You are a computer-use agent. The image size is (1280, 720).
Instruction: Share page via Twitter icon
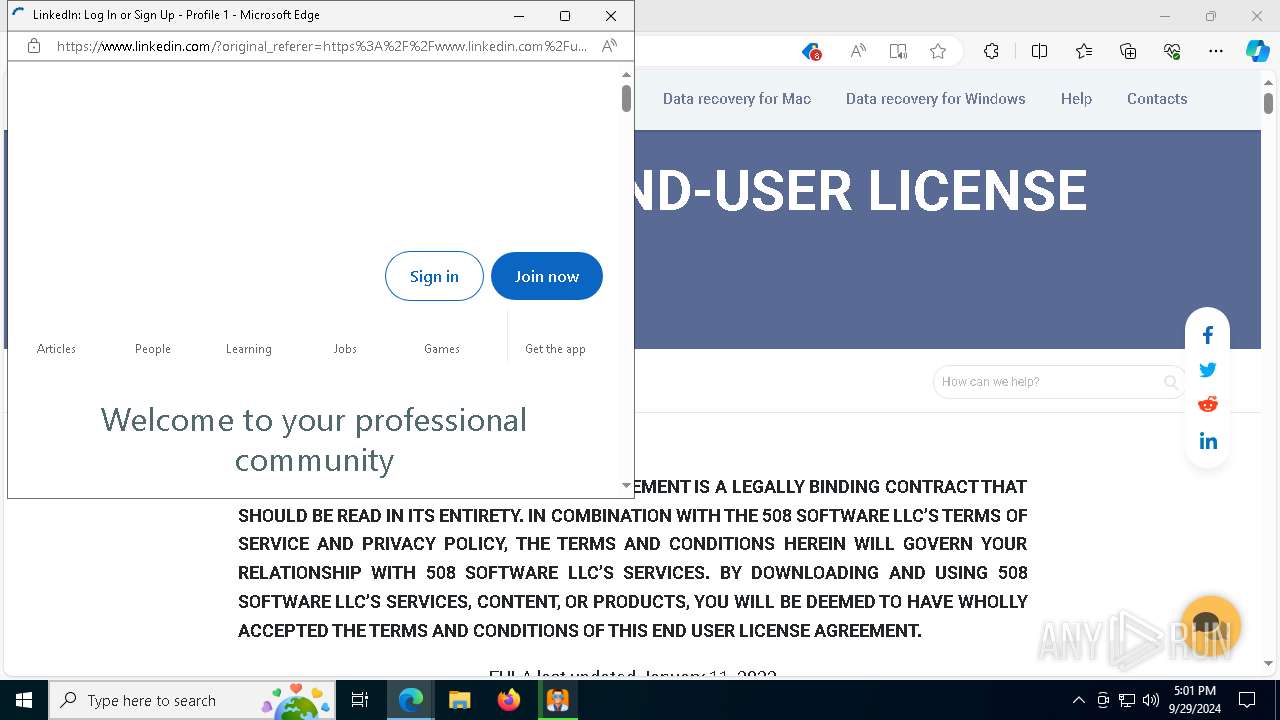(x=1208, y=370)
